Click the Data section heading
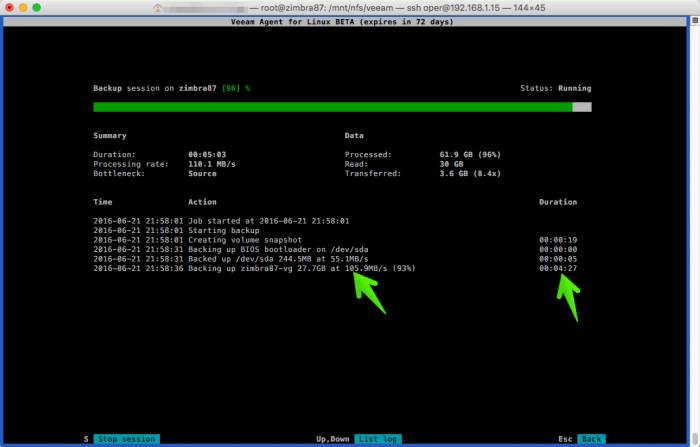 354,136
